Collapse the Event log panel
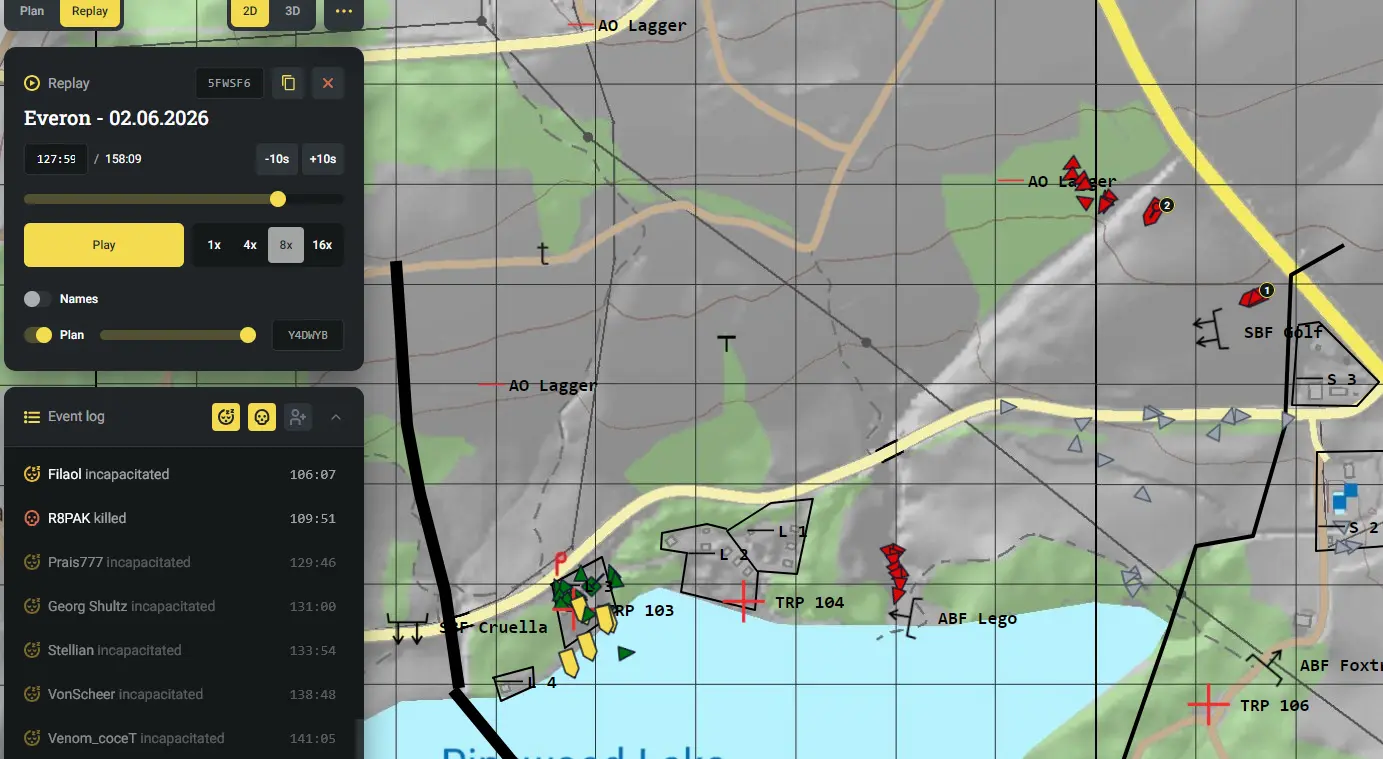 [336, 417]
